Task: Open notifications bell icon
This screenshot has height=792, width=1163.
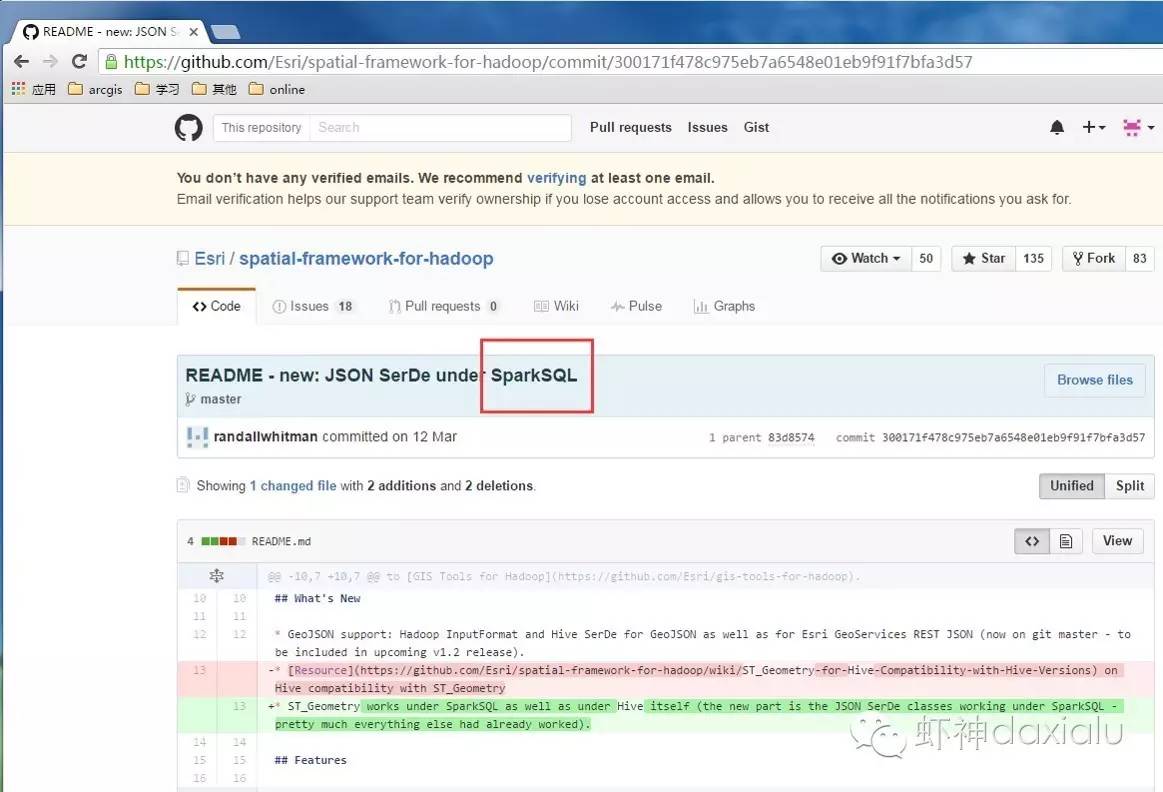Action: click(1057, 128)
